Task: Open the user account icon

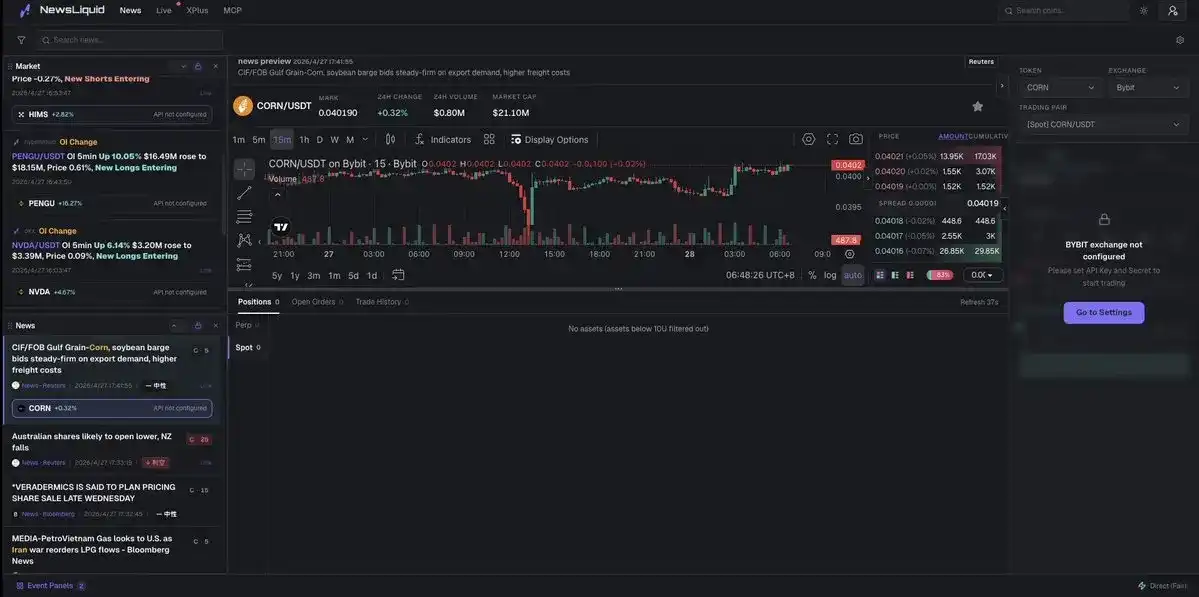Action: tap(1173, 11)
